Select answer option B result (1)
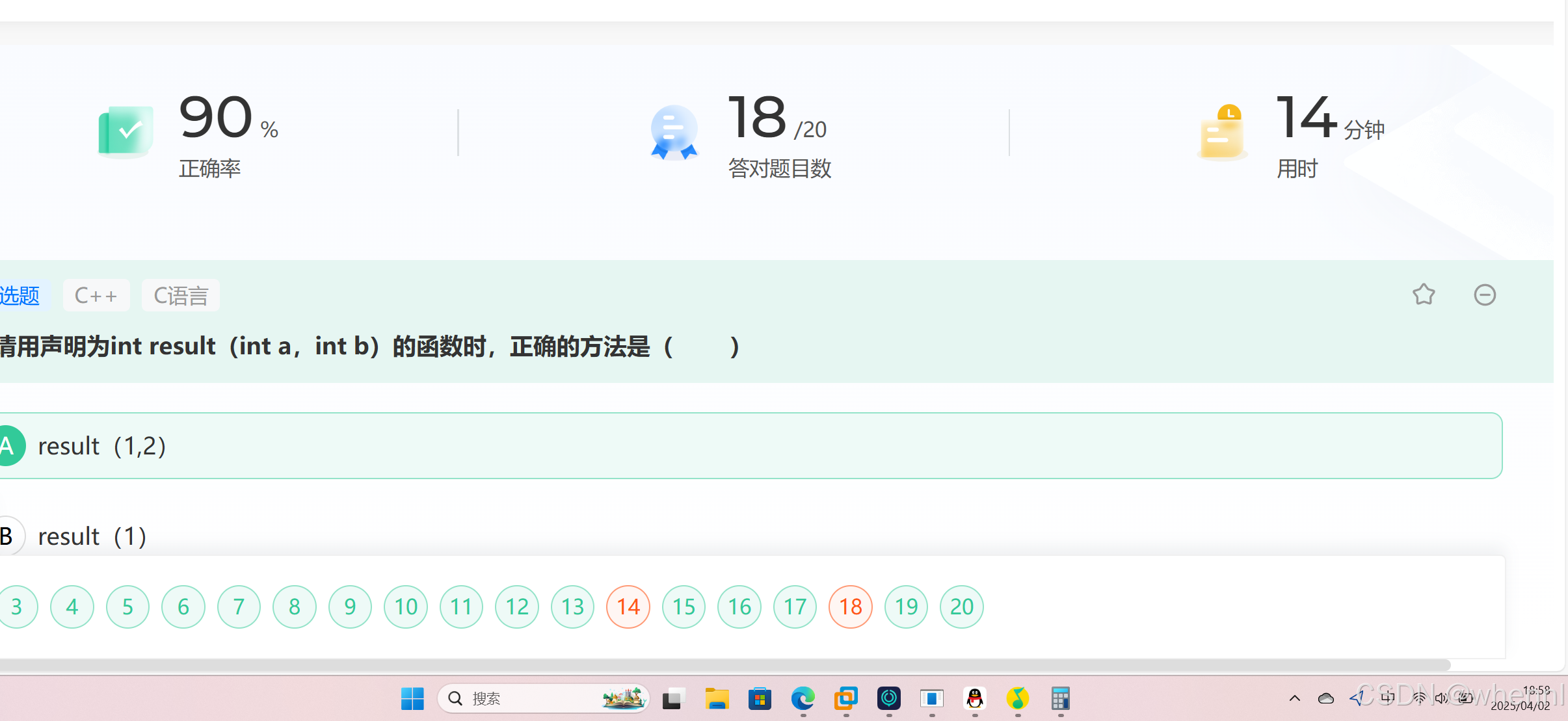The width and height of the screenshot is (1568, 721). pyautogui.click(x=91, y=536)
